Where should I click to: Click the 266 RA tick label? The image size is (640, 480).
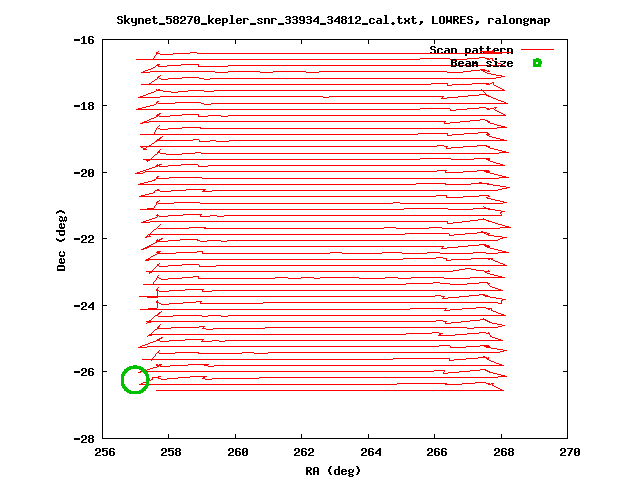tap(437, 452)
